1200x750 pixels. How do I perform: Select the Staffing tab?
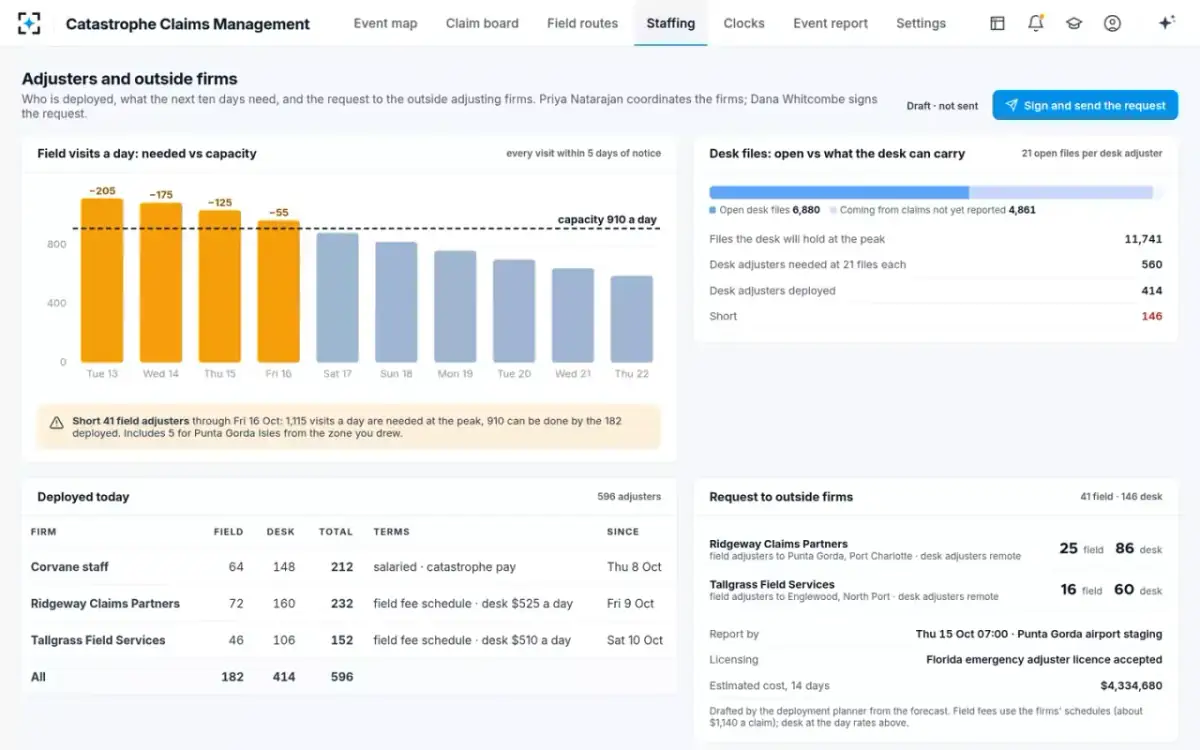tap(671, 23)
